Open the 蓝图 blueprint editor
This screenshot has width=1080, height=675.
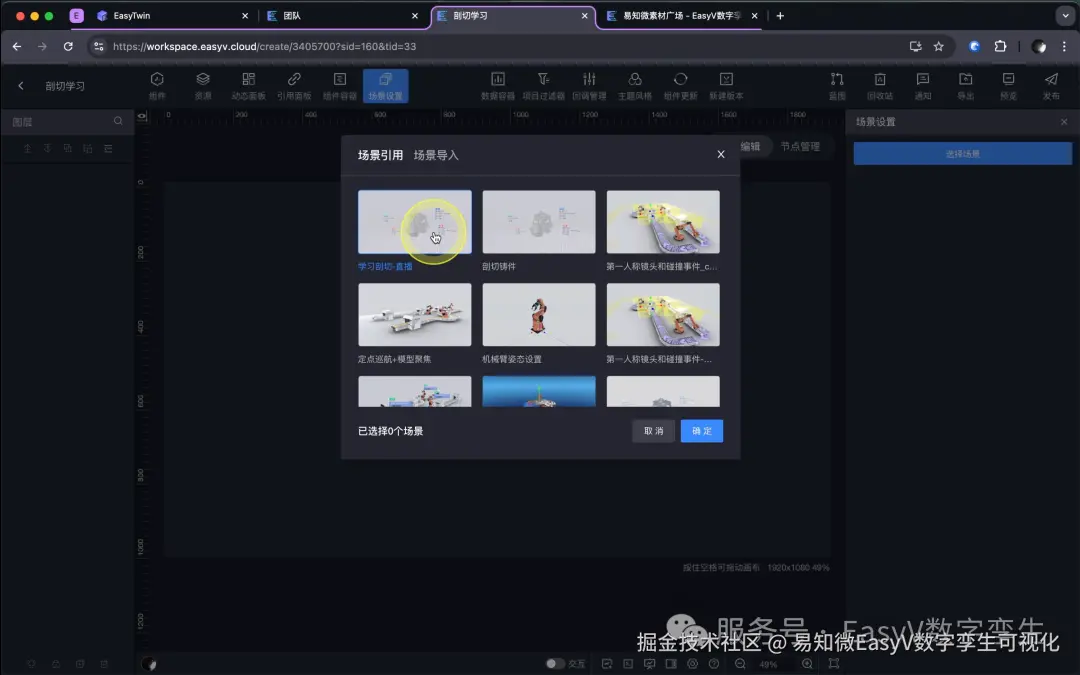837,85
